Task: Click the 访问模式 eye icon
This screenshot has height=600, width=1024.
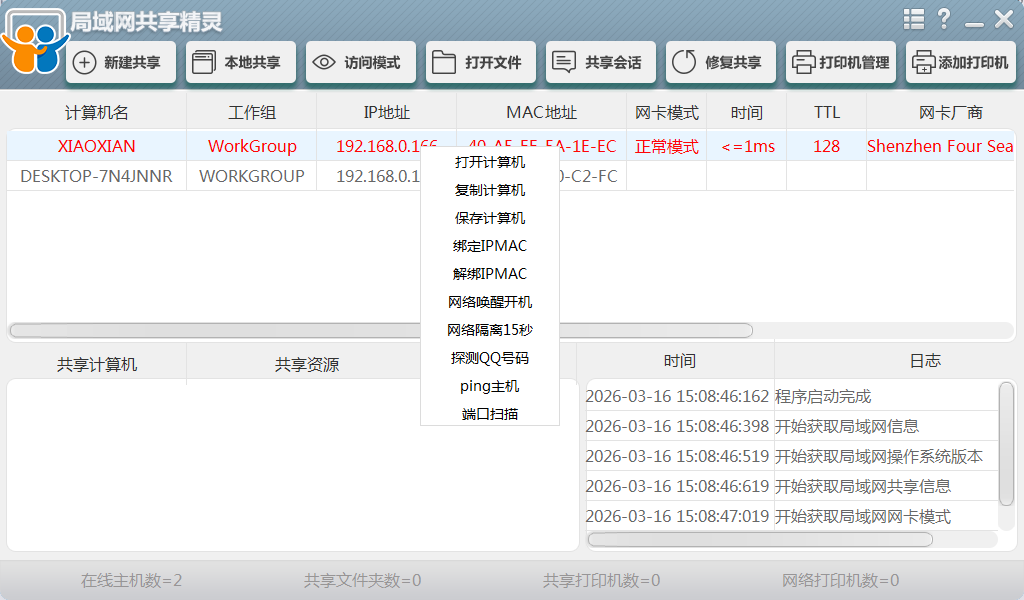Action: [x=324, y=63]
